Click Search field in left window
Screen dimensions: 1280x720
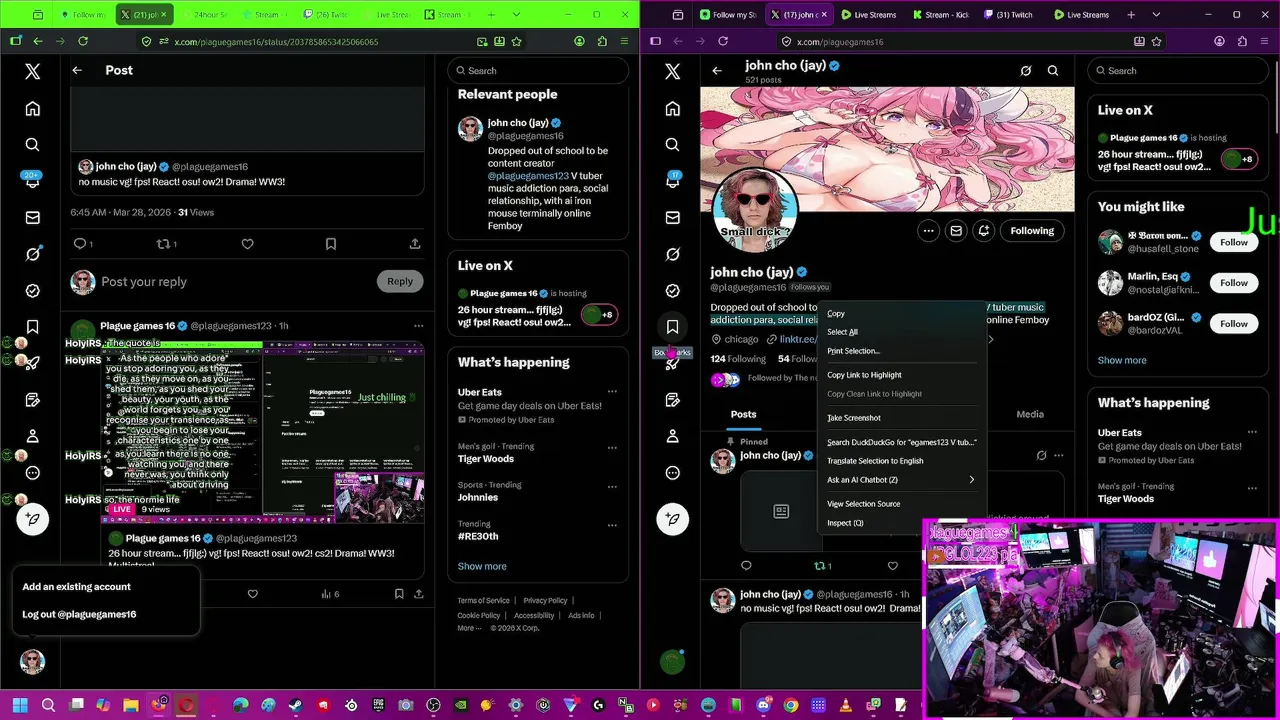pos(539,71)
